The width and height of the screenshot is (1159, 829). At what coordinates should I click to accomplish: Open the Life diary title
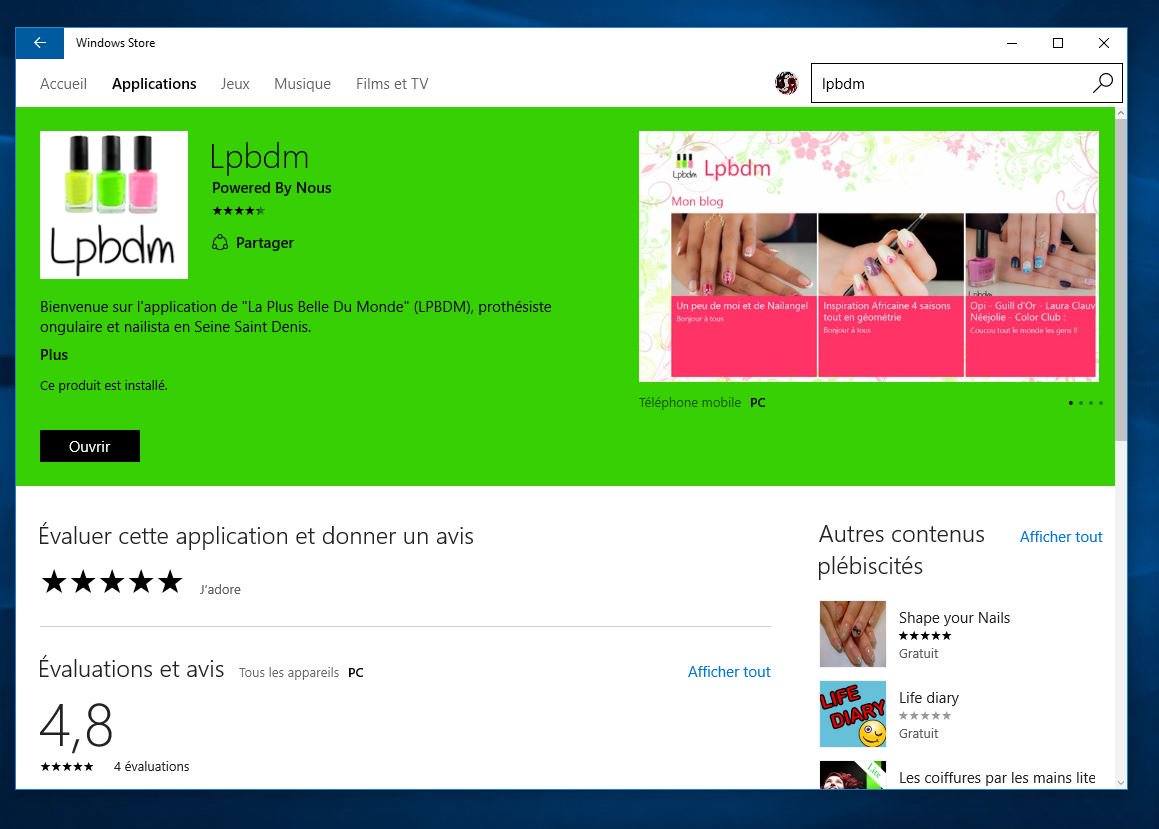pyautogui.click(x=928, y=697)
